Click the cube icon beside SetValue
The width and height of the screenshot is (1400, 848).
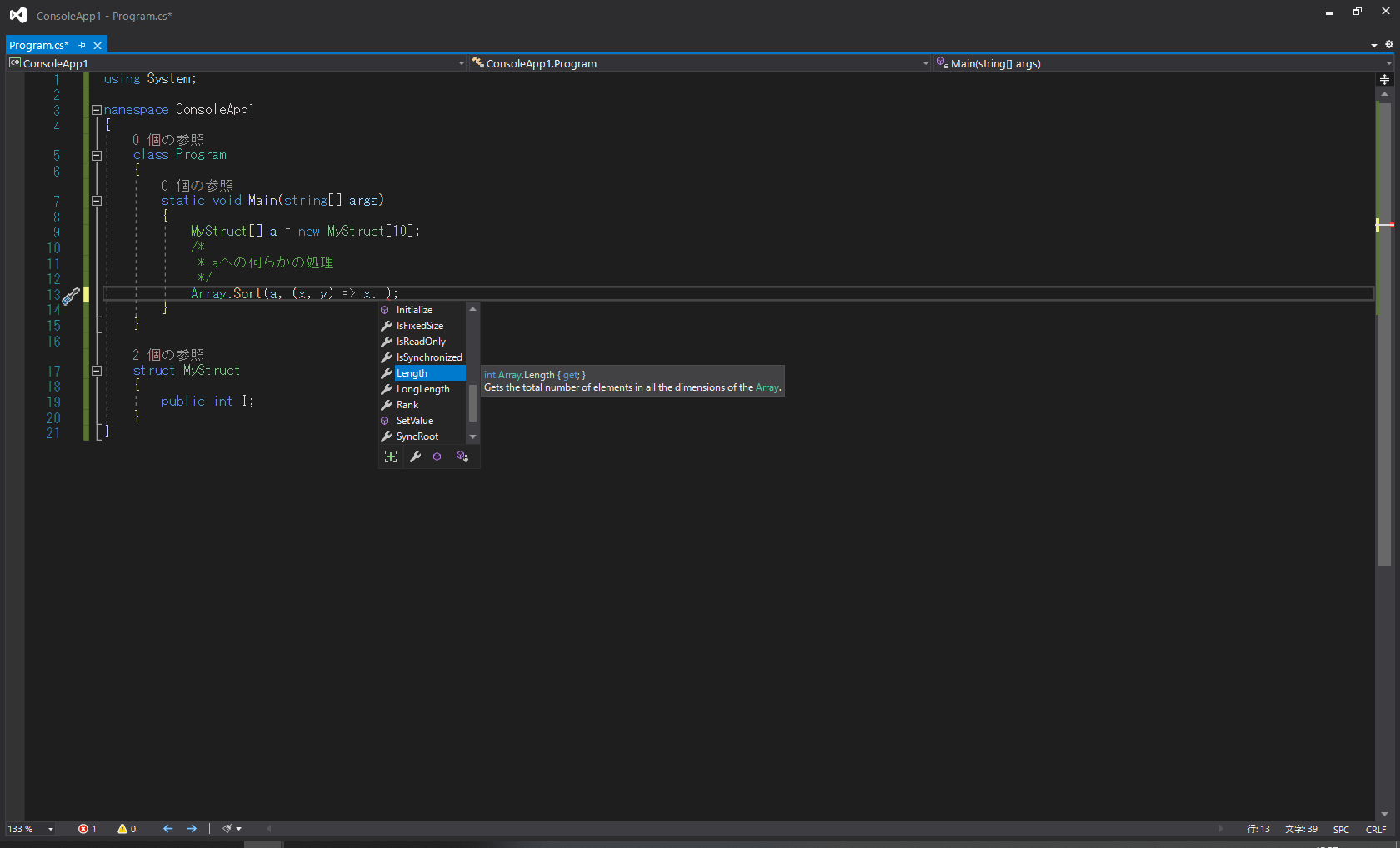tap(385, 421)
